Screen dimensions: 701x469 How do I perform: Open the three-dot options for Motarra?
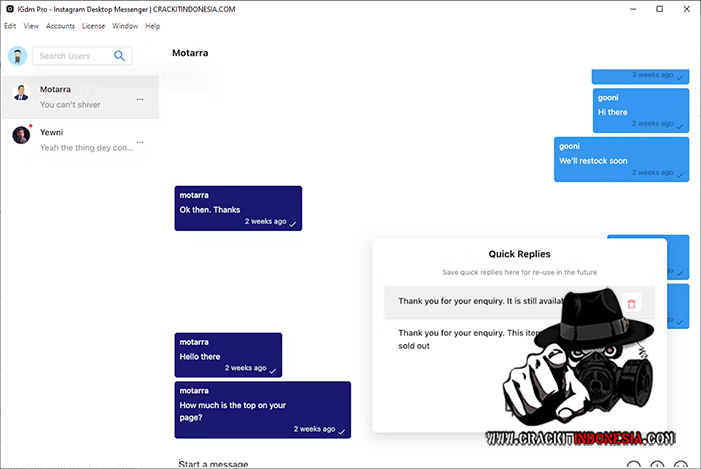[140, 99]
